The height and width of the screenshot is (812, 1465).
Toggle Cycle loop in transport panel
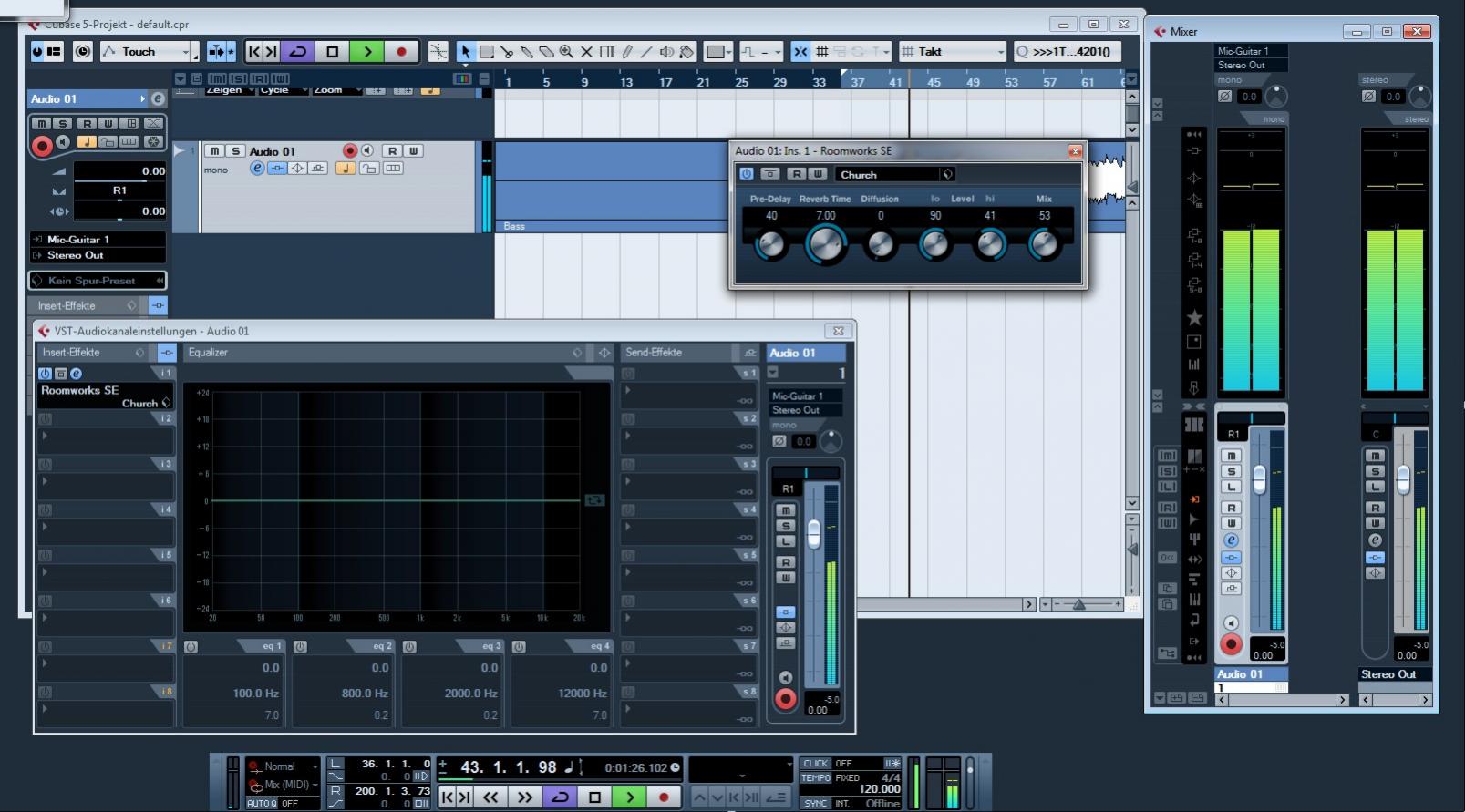pos(560,797)
